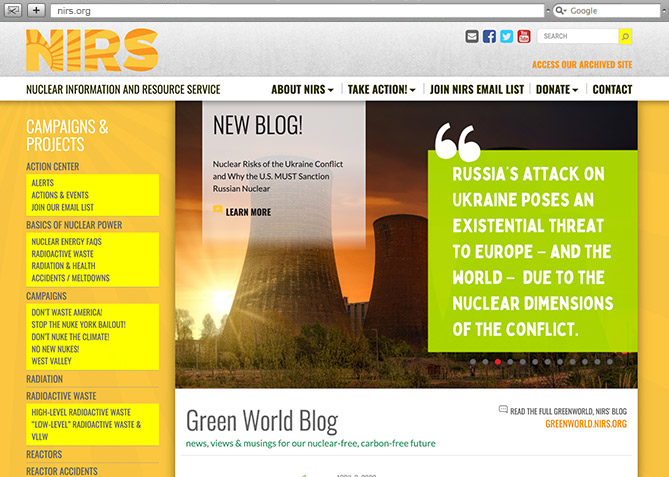Click the Google search magnifier icon
669x477 pixels.
560,11
